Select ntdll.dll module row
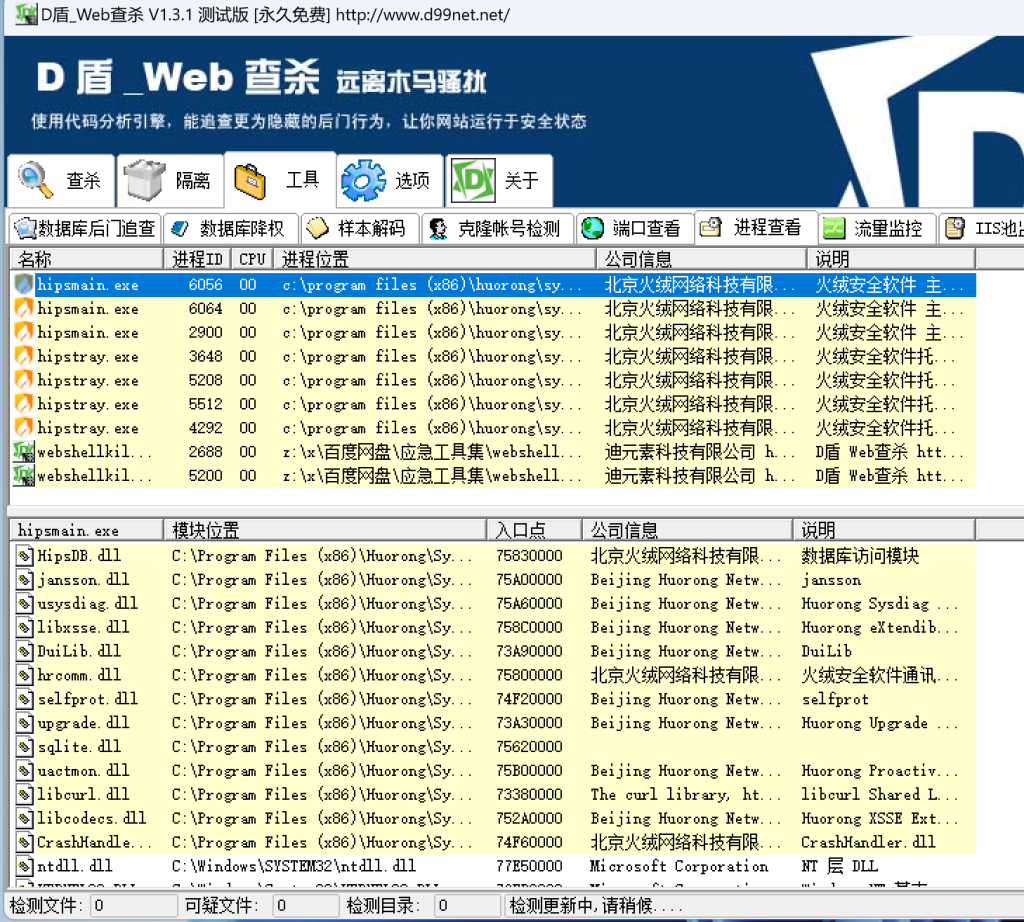Viewport: 1024px width, 922px height. click(x=493, y=866)
